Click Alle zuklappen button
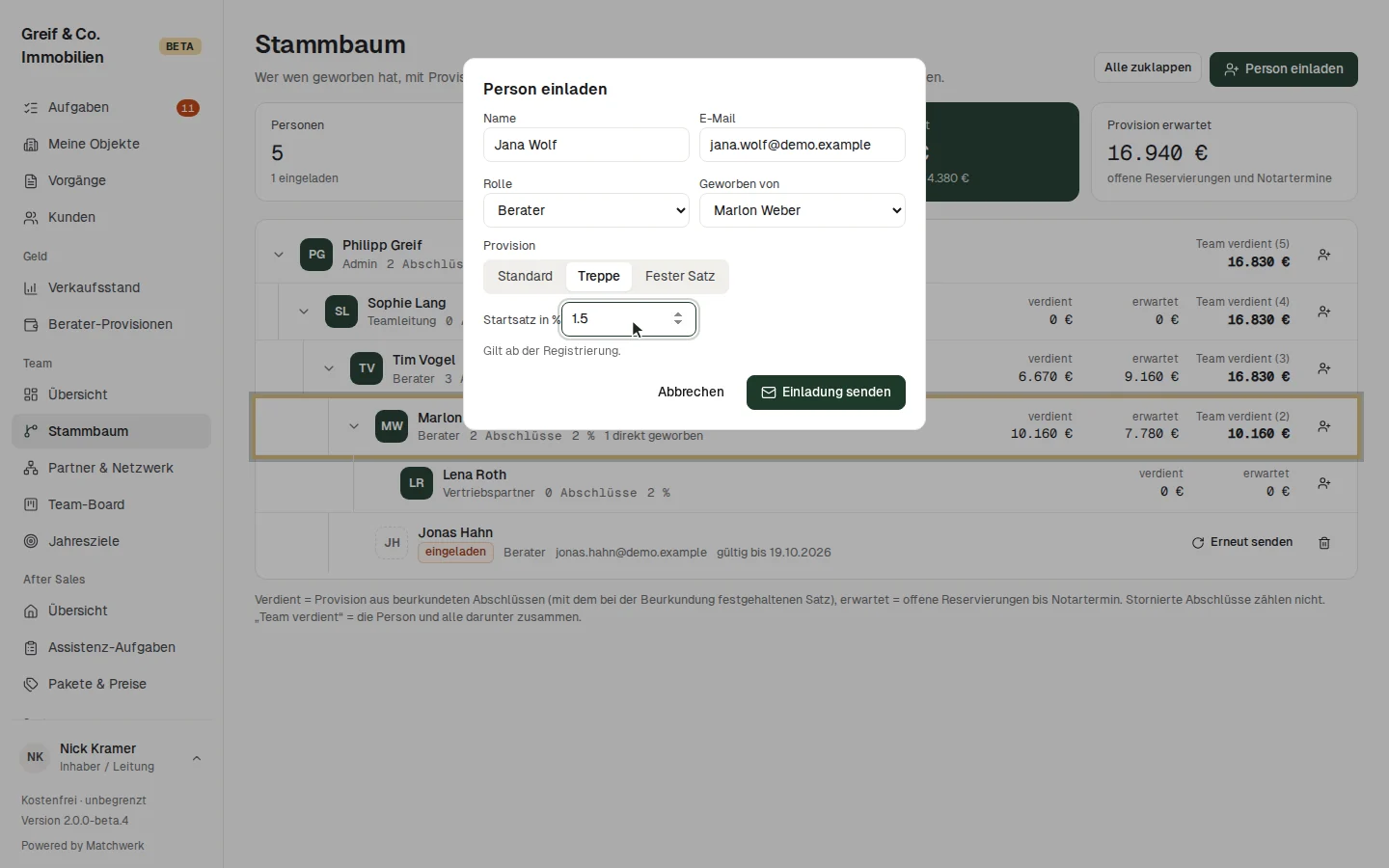This screenshot has width=1389, height=868. click(1148, 68)
